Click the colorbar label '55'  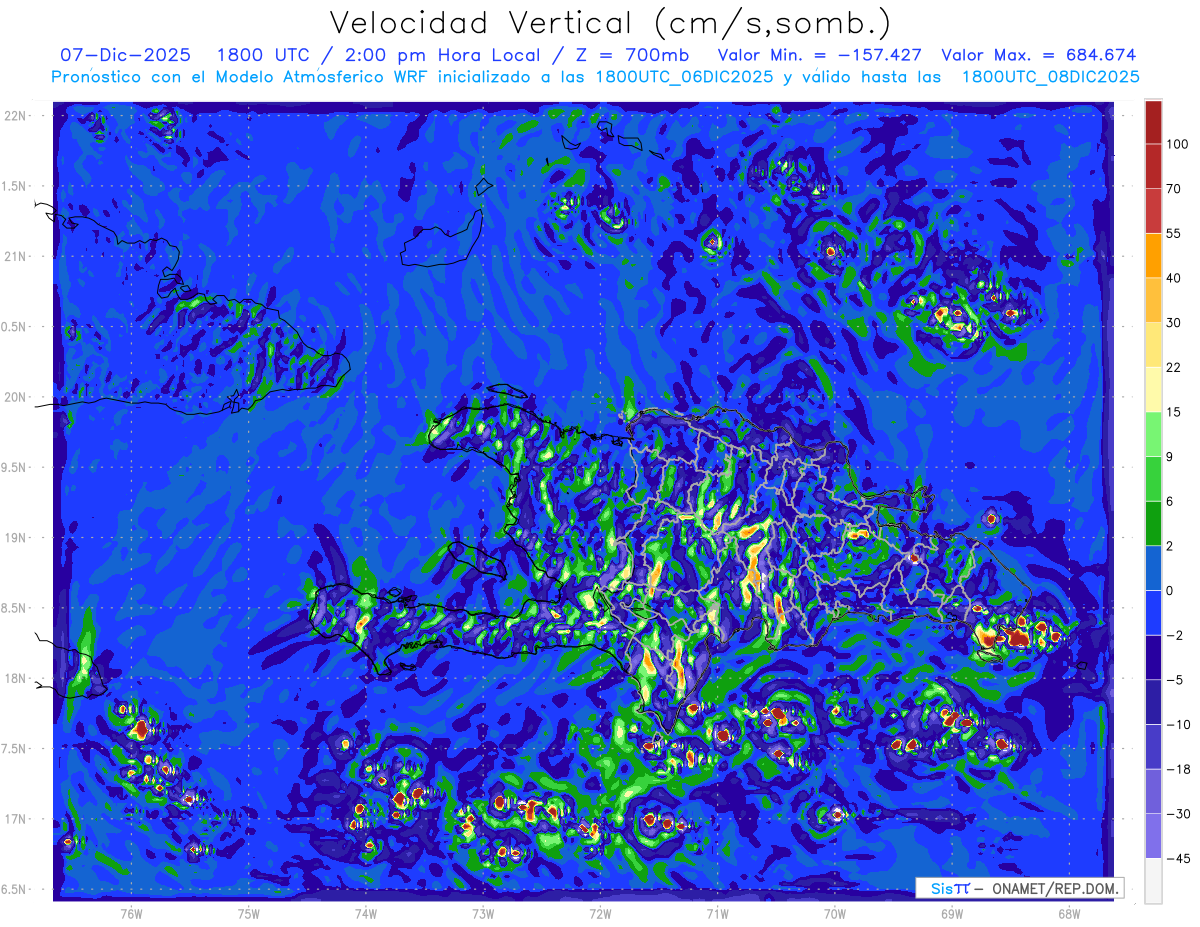[x=1174, y=233]
